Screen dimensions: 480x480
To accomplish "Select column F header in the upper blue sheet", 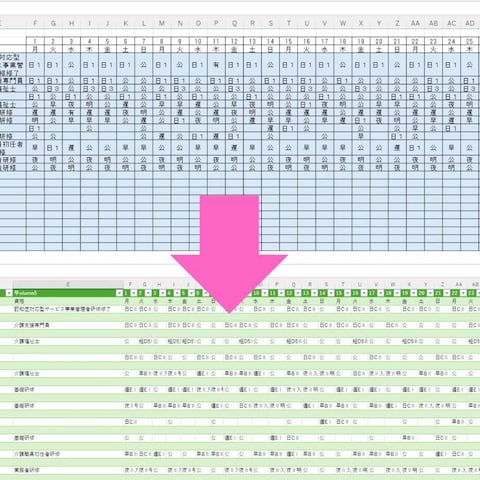I will 35,23.
